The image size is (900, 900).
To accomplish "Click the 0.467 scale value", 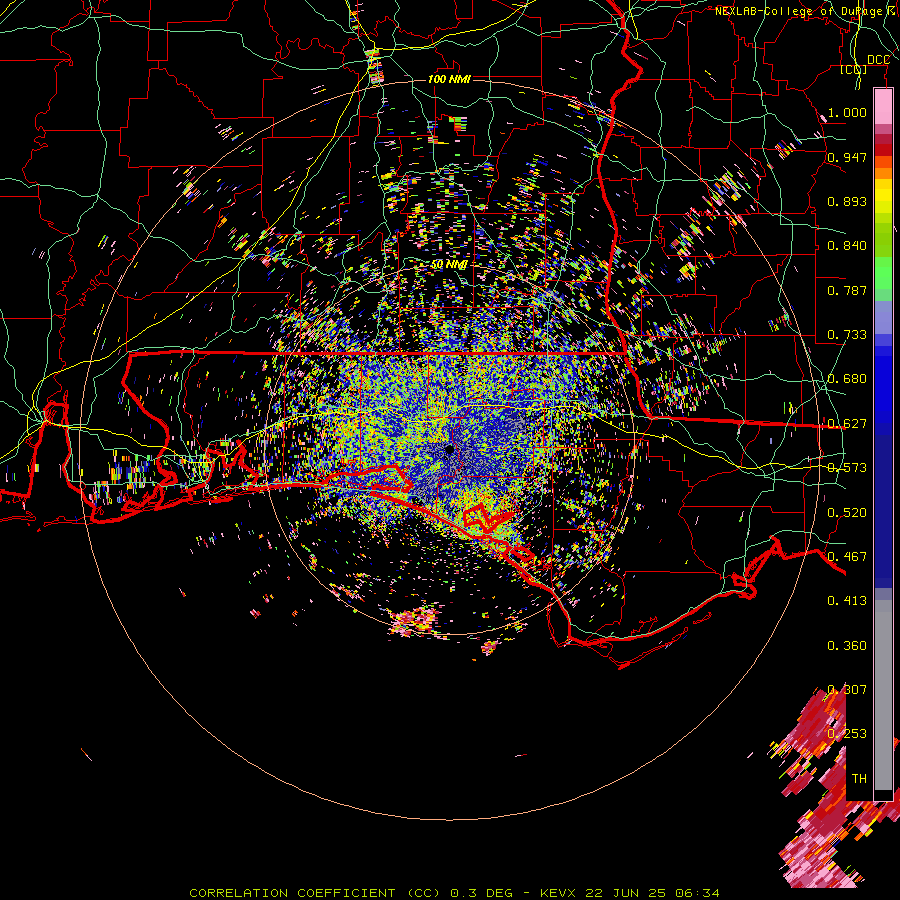I will 847,557.
